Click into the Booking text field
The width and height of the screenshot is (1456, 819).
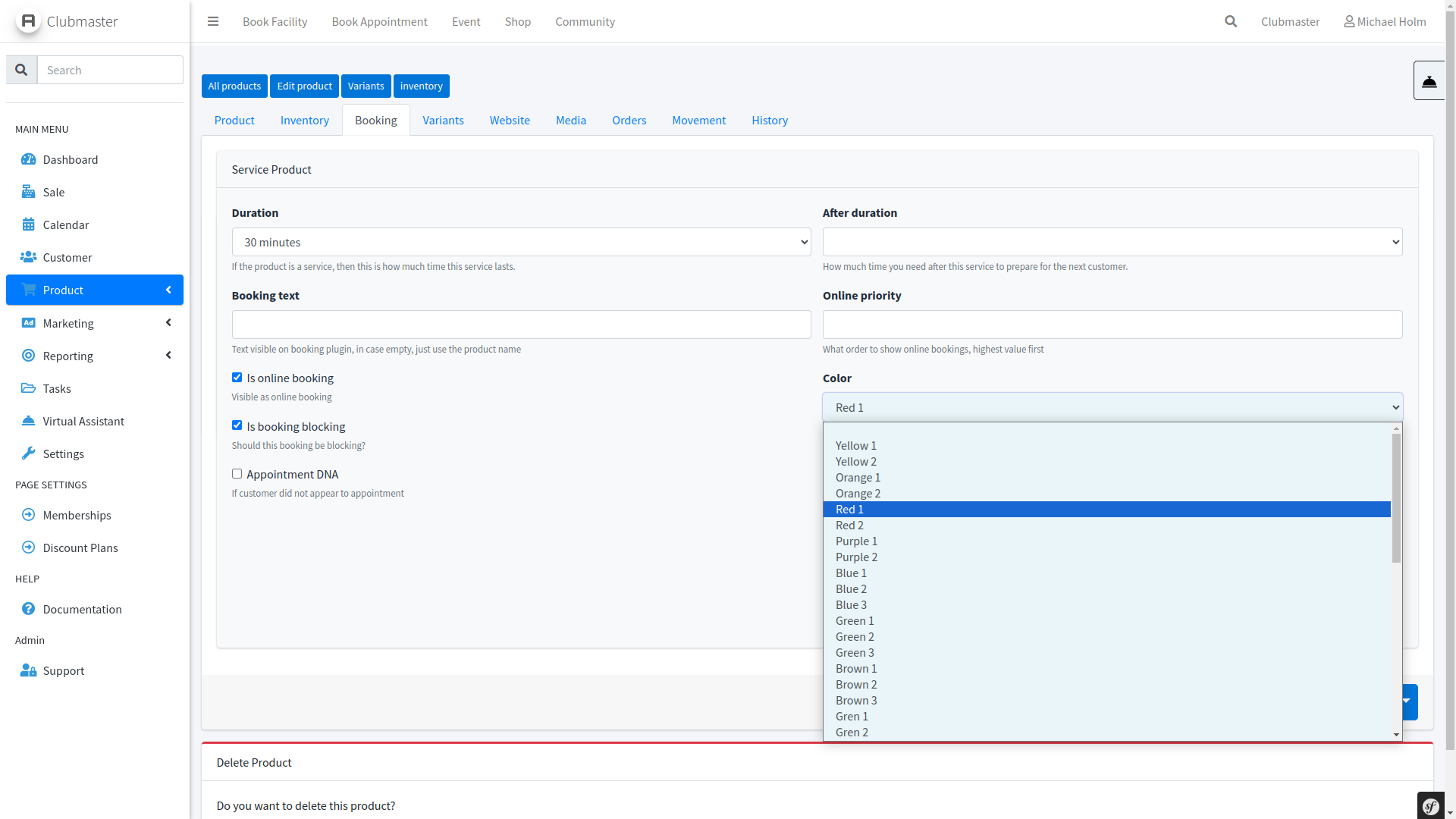(521, 325)
